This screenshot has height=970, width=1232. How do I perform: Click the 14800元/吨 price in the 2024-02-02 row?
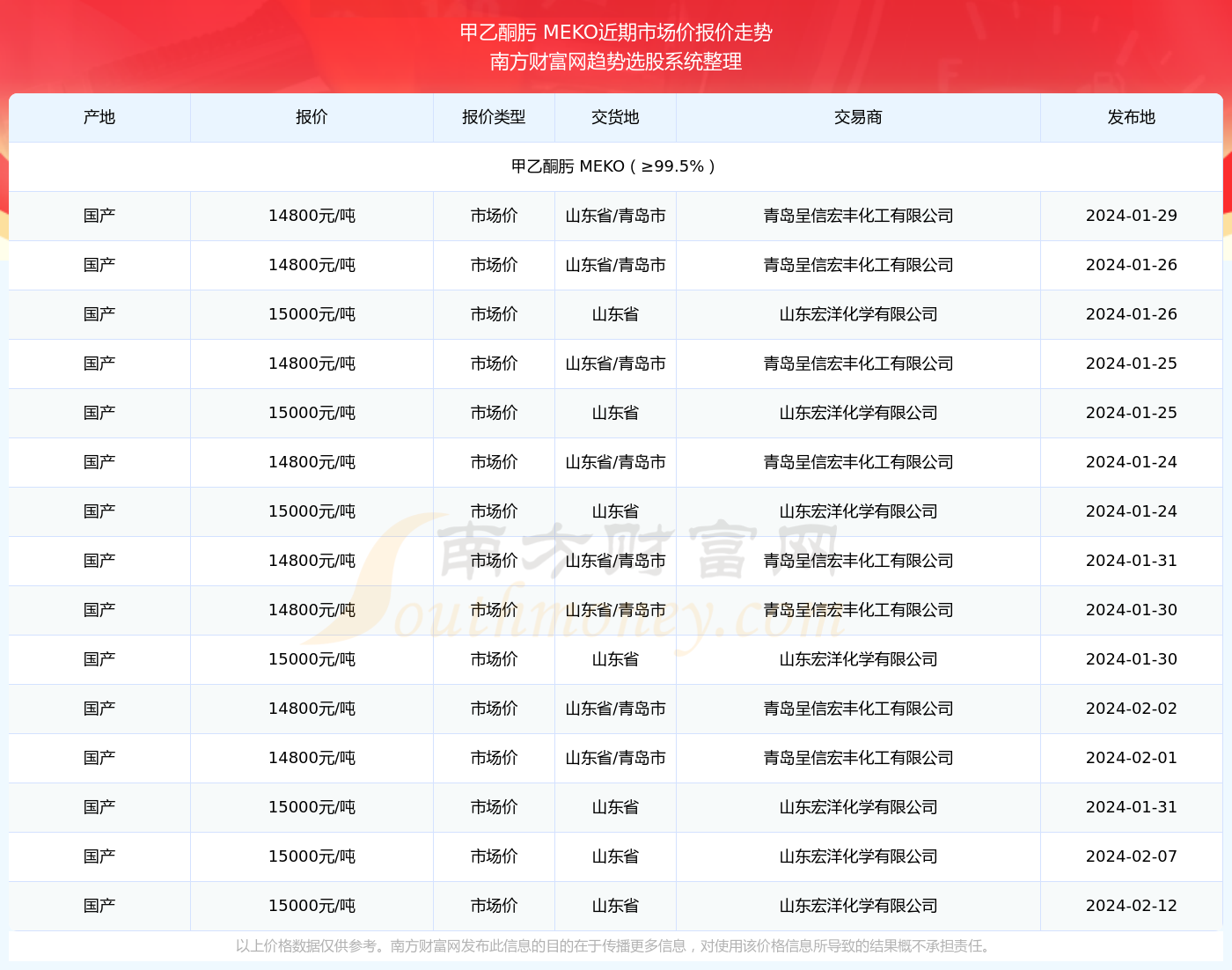coord(312,709)
